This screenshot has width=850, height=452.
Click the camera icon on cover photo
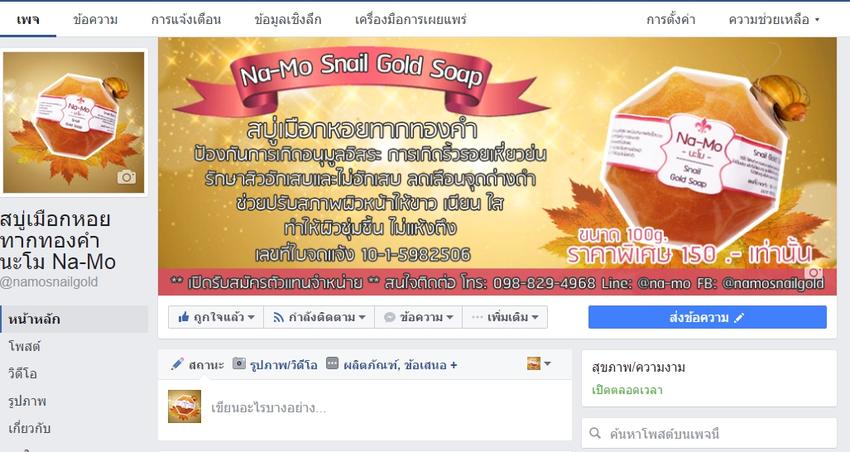(x=813, y=272)
